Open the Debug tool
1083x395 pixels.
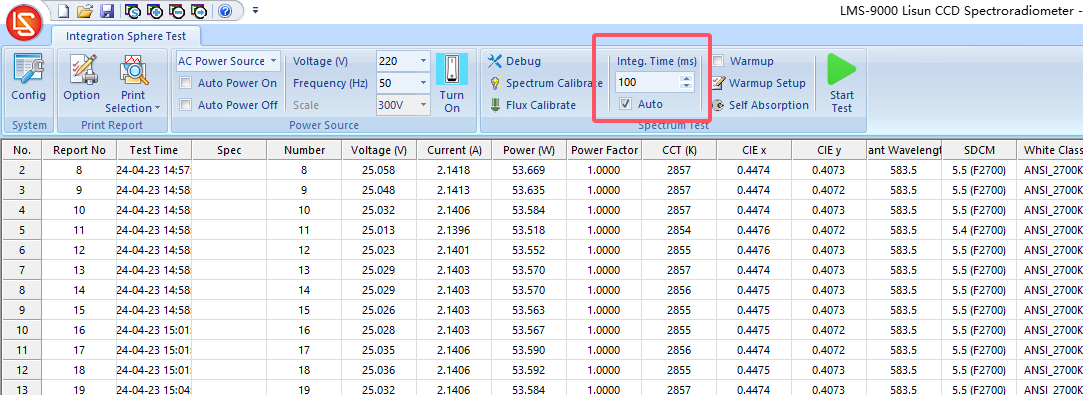514,61
